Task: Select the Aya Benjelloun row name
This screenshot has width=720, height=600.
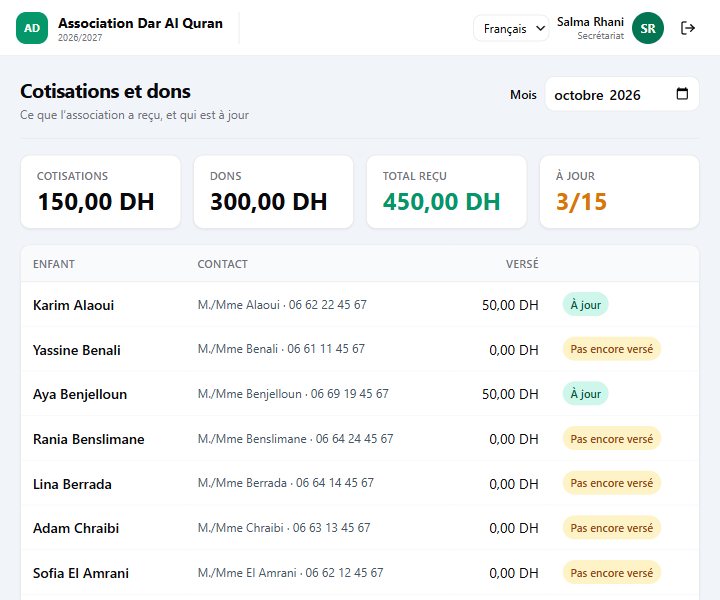Action: (x=80, y=394)
